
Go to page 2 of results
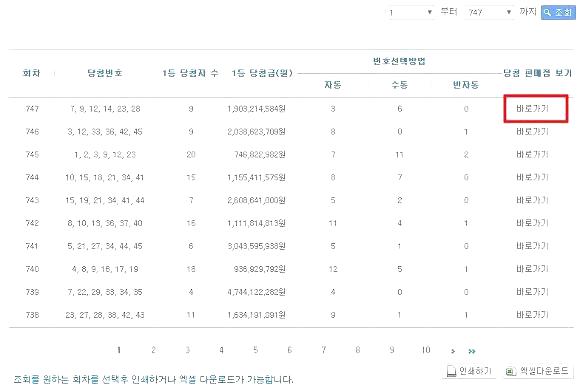153,350
